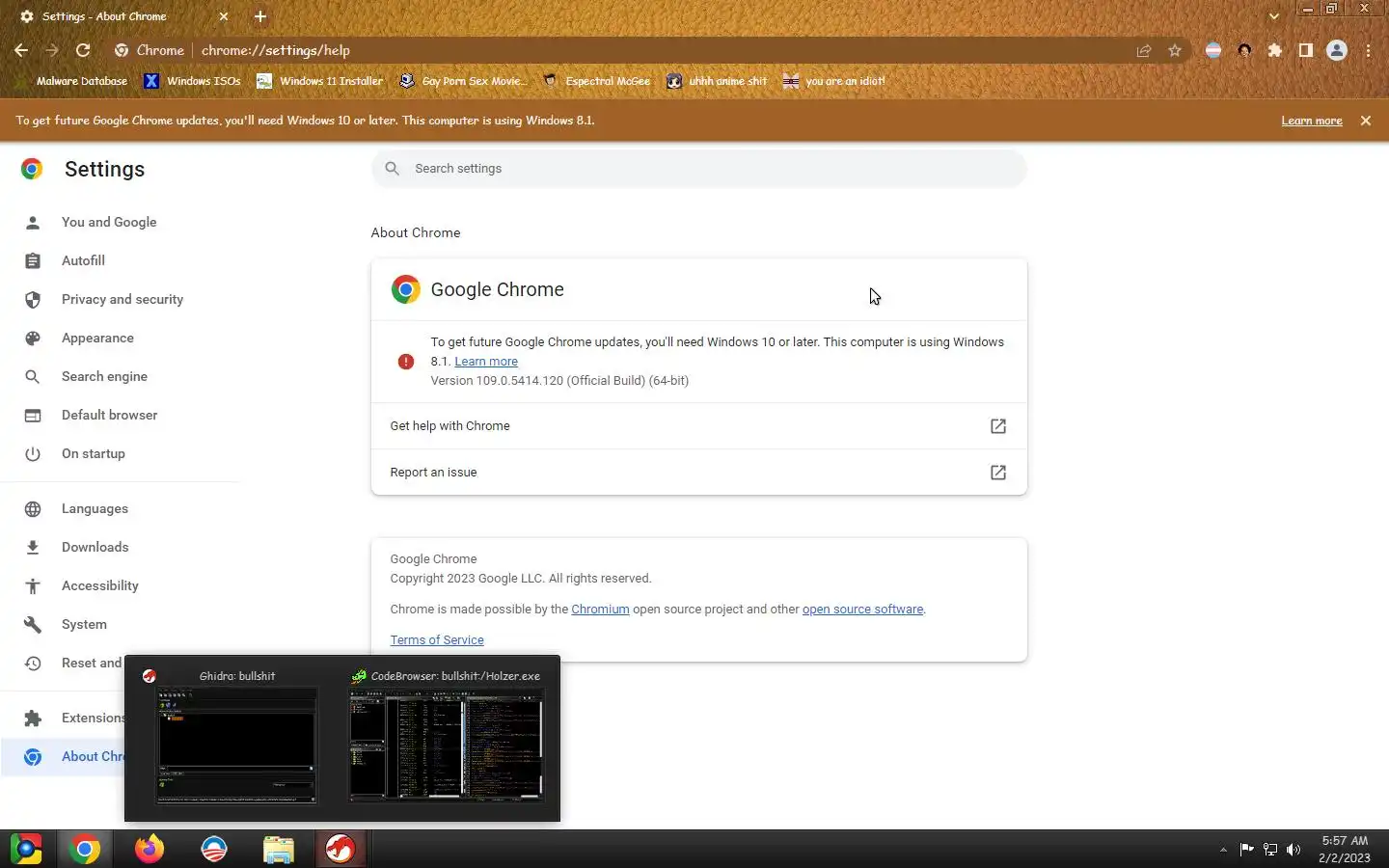Click the network tray icon
Viewport: 1389px width, 868px height.
tap(1270, 850)
